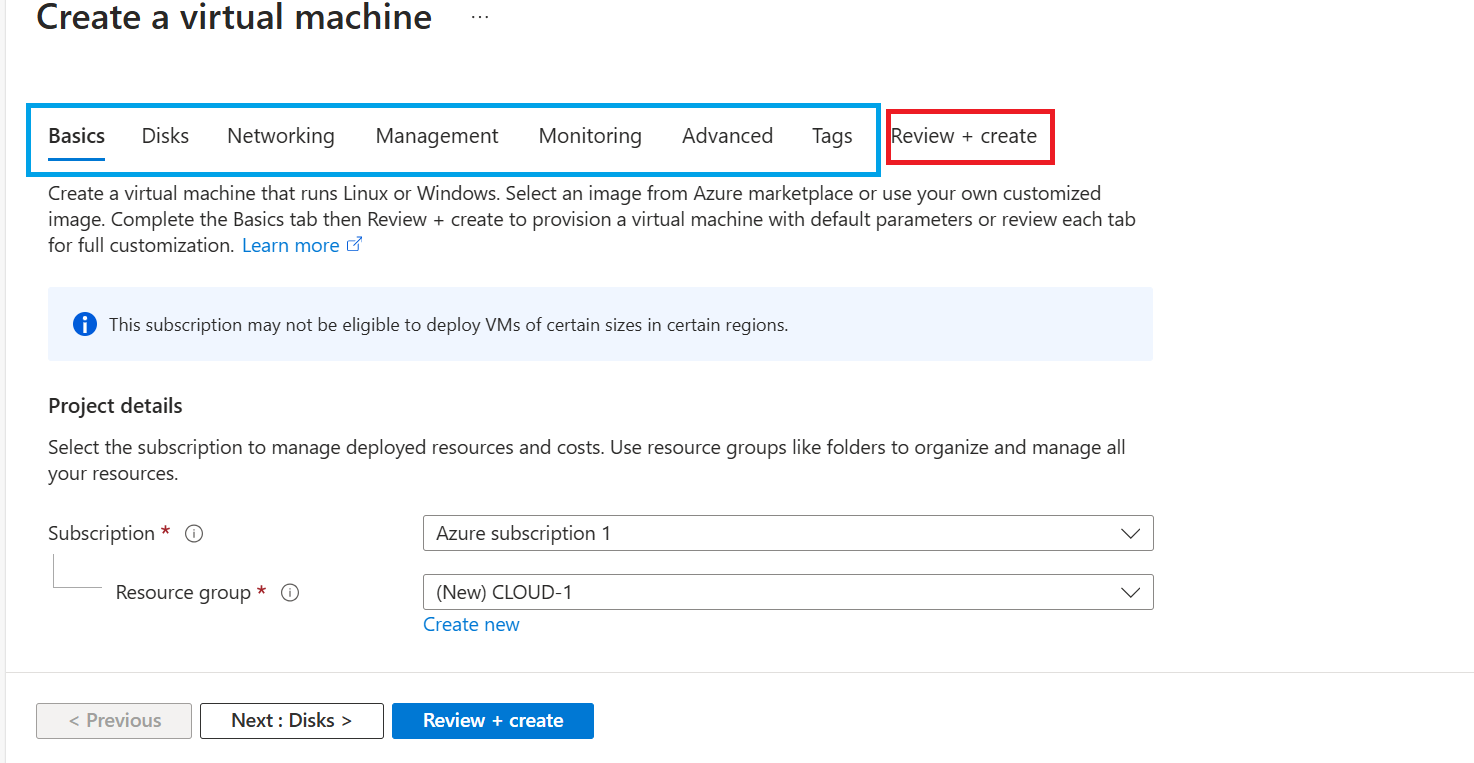Expand the Subscription dropdown
The height and width of the screenshot is (763, 1474).
(x=788, y=533)
